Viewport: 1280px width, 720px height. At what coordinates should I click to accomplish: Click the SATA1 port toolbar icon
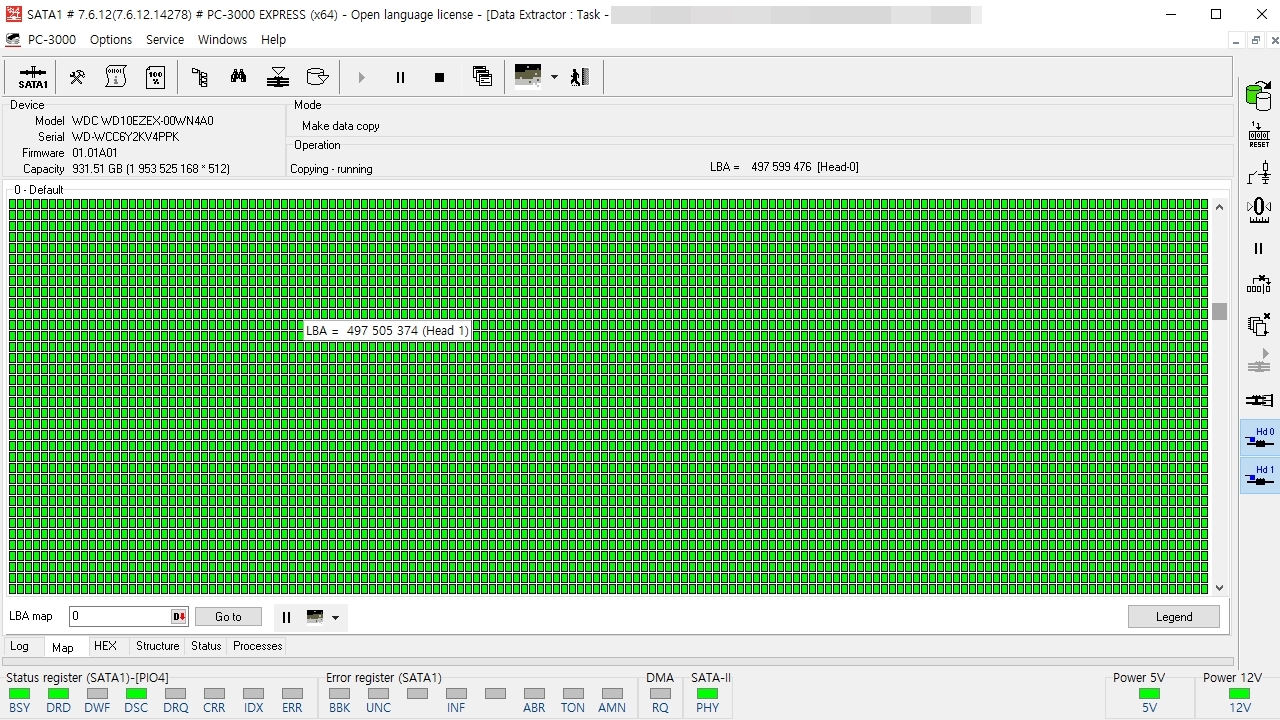[33, 77]
